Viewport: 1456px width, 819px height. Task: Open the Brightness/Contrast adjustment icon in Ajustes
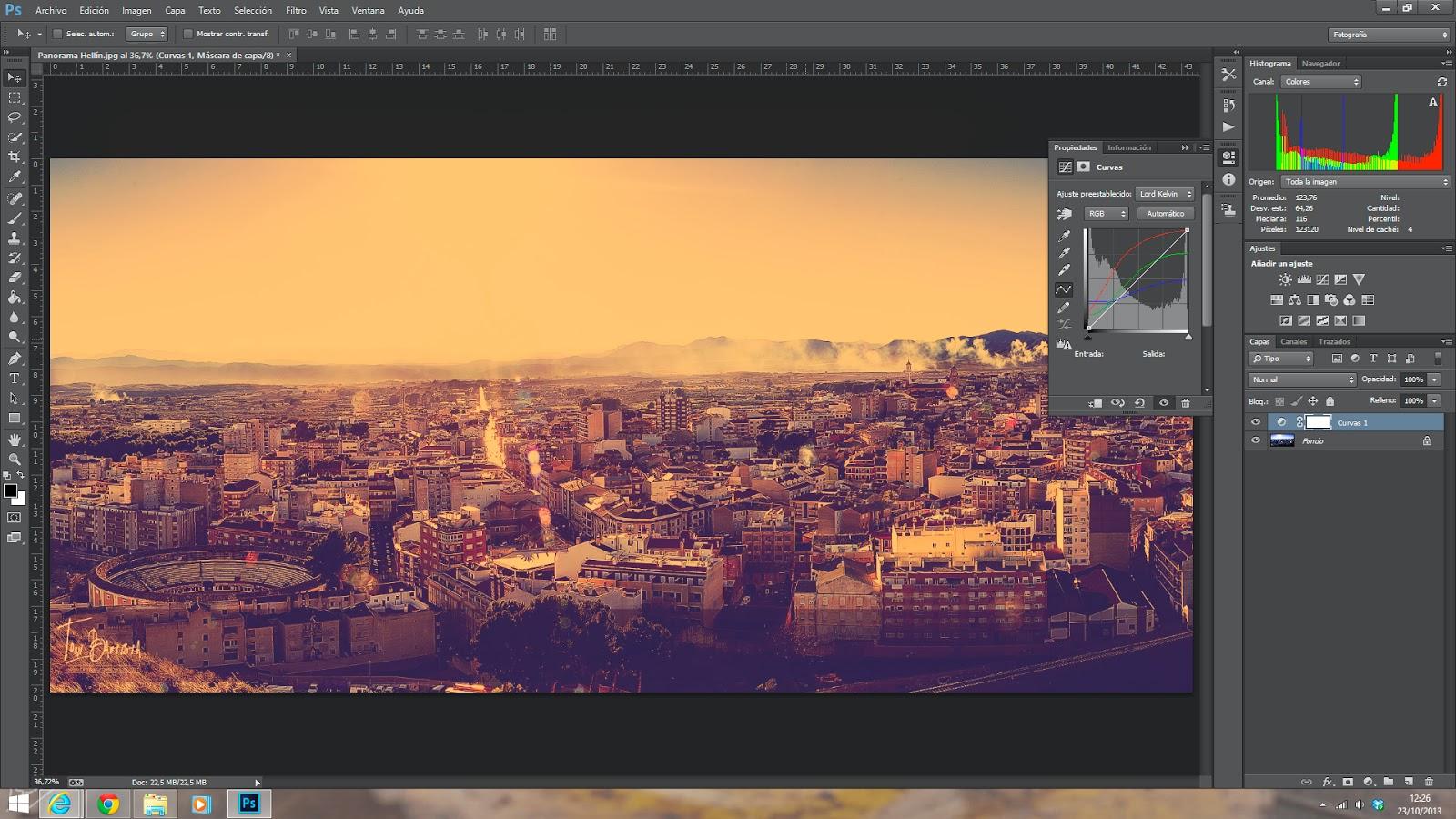click(x=1285, y=279)
